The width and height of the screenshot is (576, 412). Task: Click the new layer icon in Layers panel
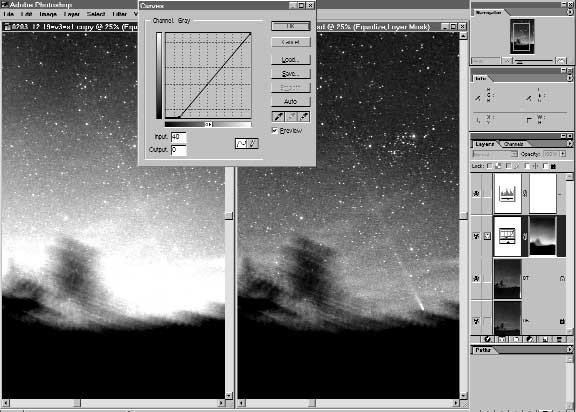pos(545,339)
